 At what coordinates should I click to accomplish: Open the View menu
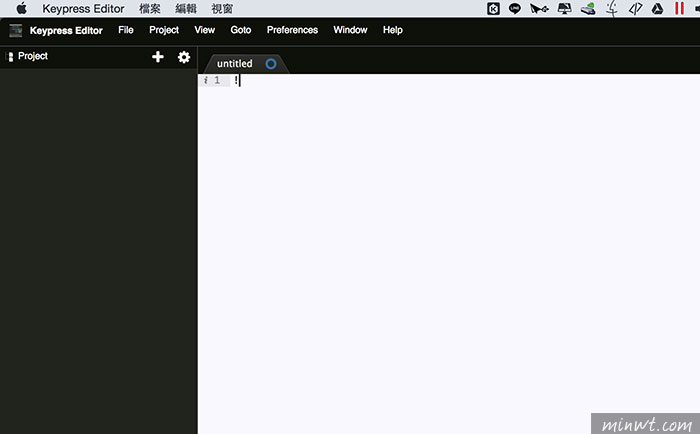pyautogui.click(x=204, y=30)
